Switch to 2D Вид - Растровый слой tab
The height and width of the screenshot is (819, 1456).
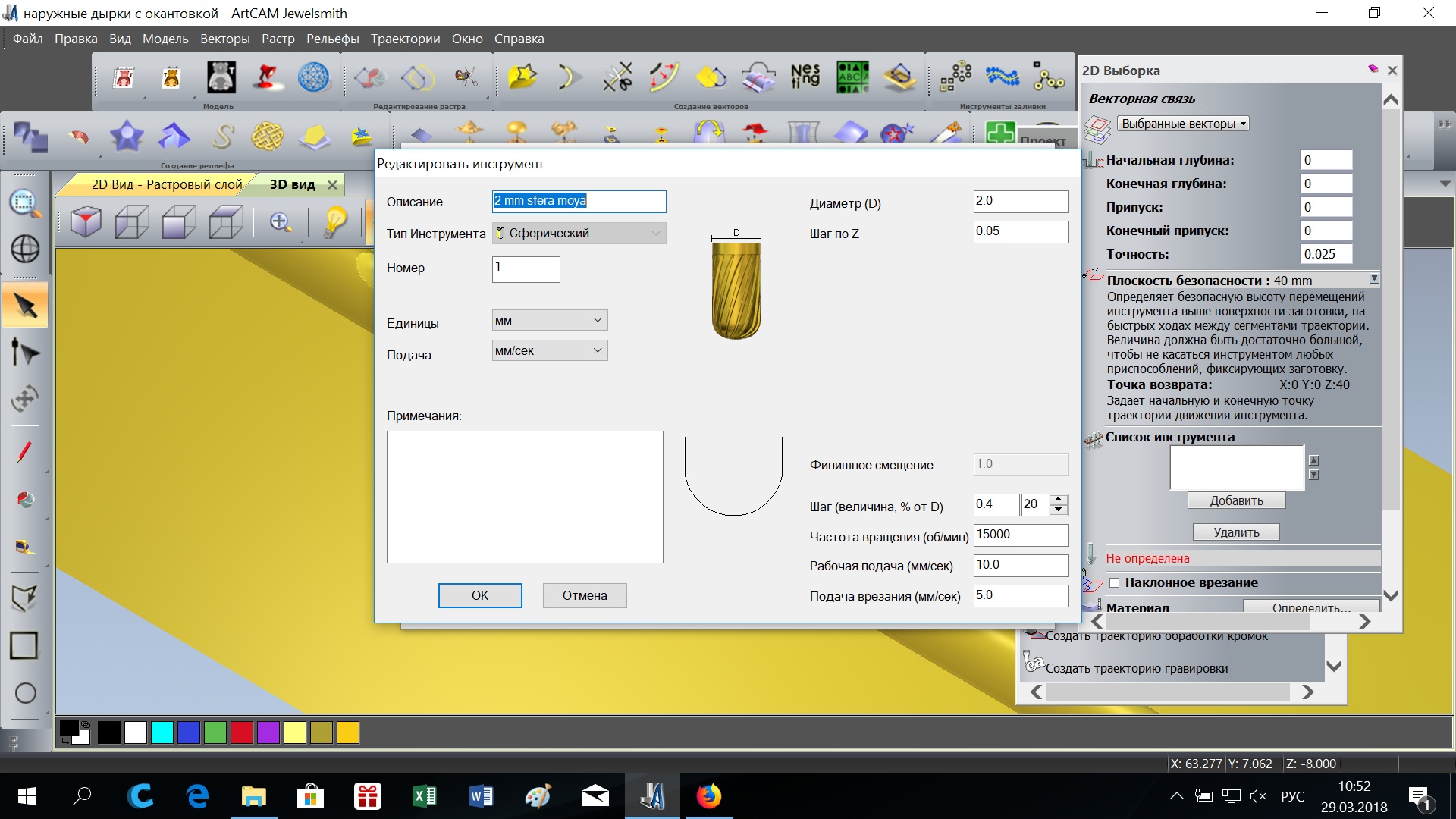coord(166,184)
